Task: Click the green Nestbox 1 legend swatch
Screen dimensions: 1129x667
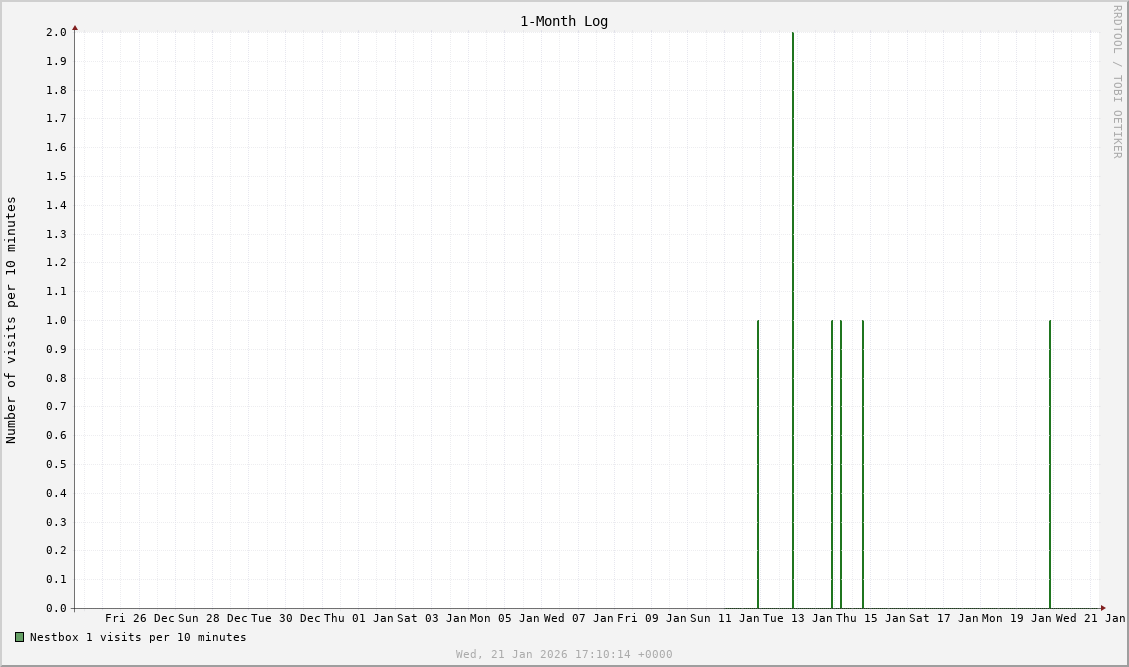Action: [19, 637]
